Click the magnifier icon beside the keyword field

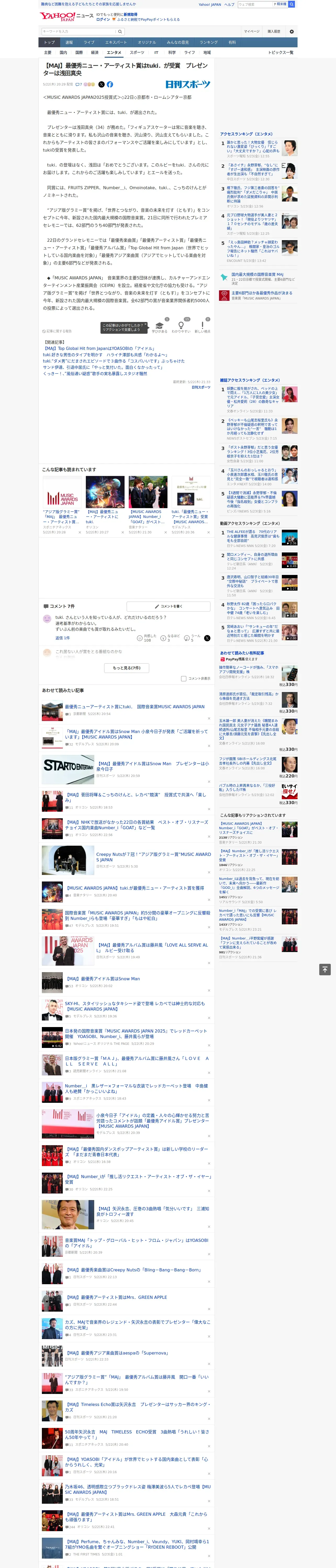coord(120,31)
